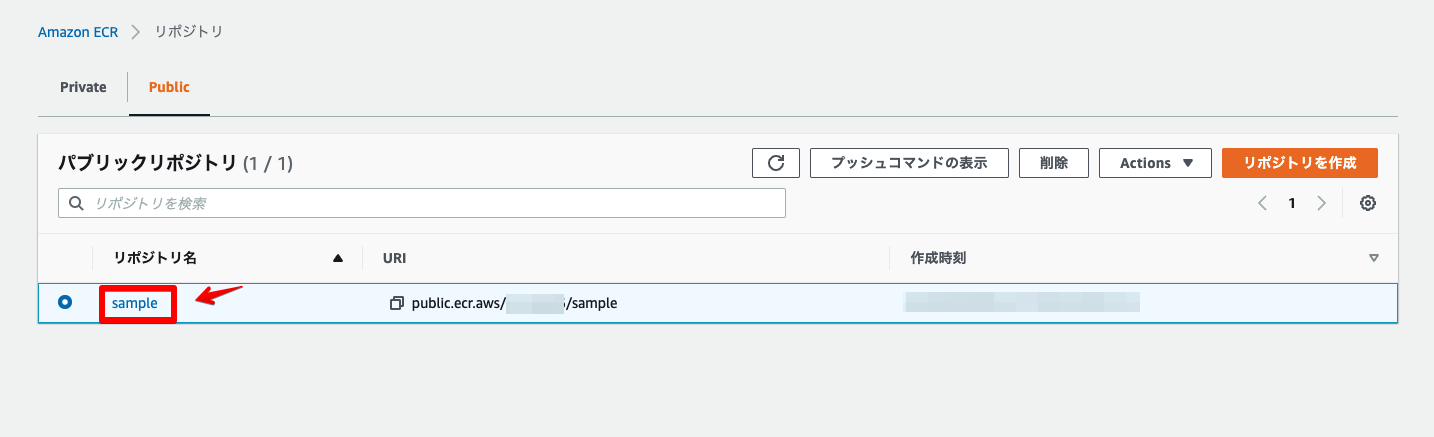Open table preferences gear icon
This screenshot has height=437, width=1434.
tap(1368, 203)
